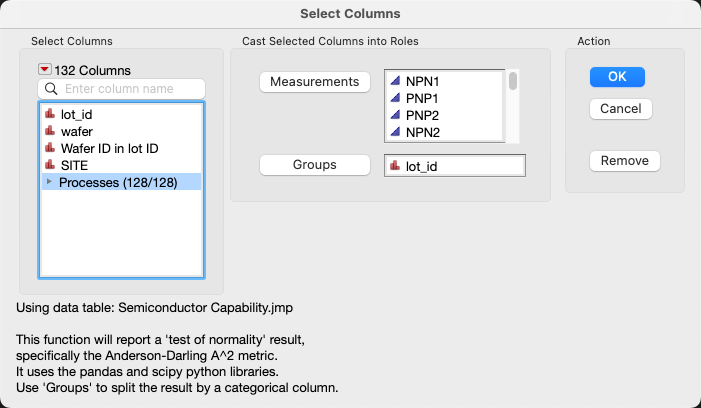Assign column to the Groups role
701x408 pixels.
point(314,165)
